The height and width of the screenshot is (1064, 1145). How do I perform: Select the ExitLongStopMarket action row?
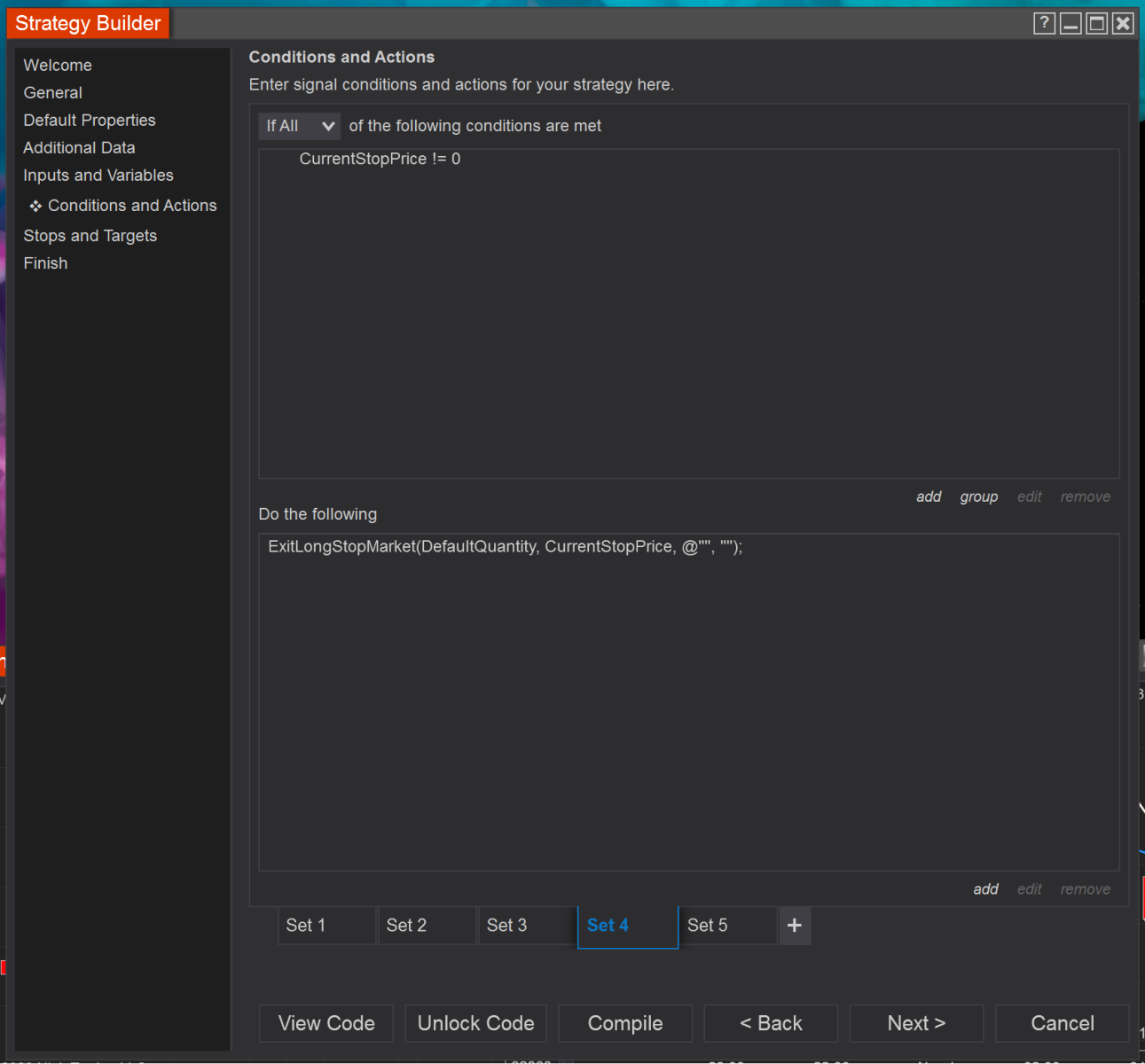(x=506, y=547)
